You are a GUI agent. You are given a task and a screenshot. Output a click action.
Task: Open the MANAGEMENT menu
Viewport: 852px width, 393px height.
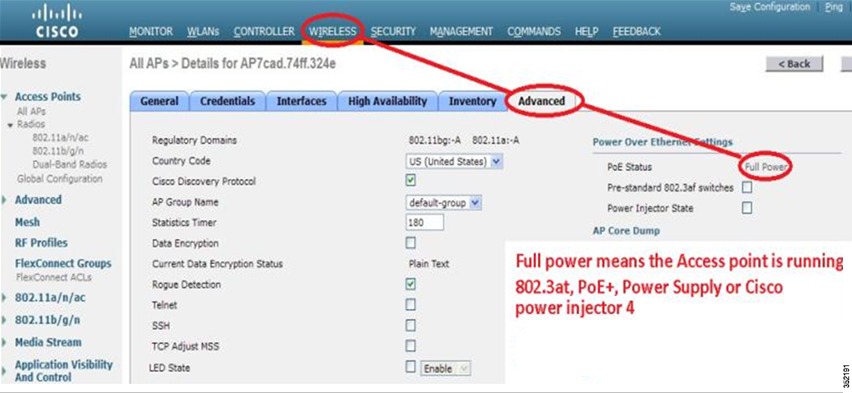coord(461,32)
